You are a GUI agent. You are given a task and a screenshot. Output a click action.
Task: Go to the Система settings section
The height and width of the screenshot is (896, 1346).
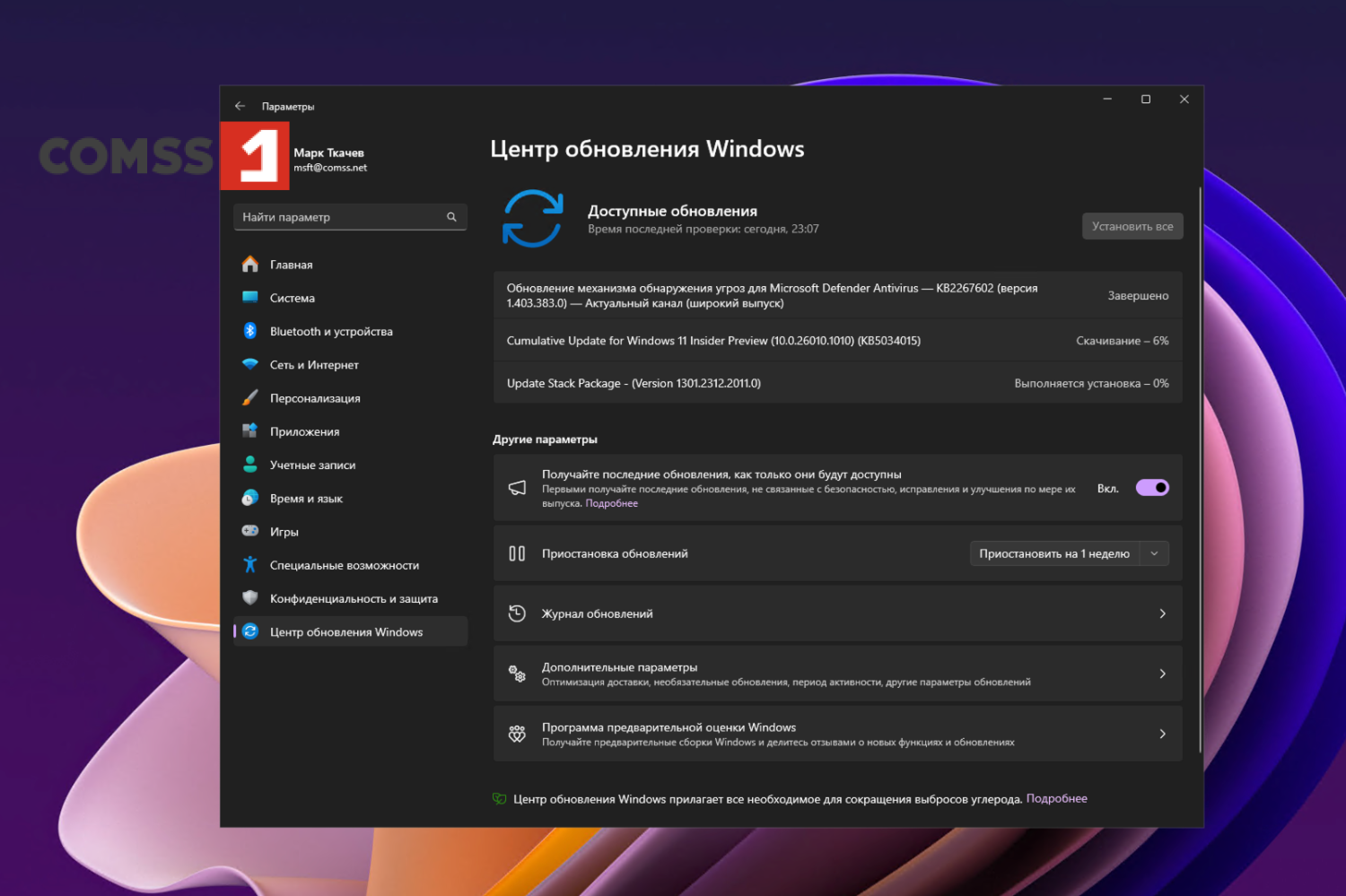click(x=292, y=298)
